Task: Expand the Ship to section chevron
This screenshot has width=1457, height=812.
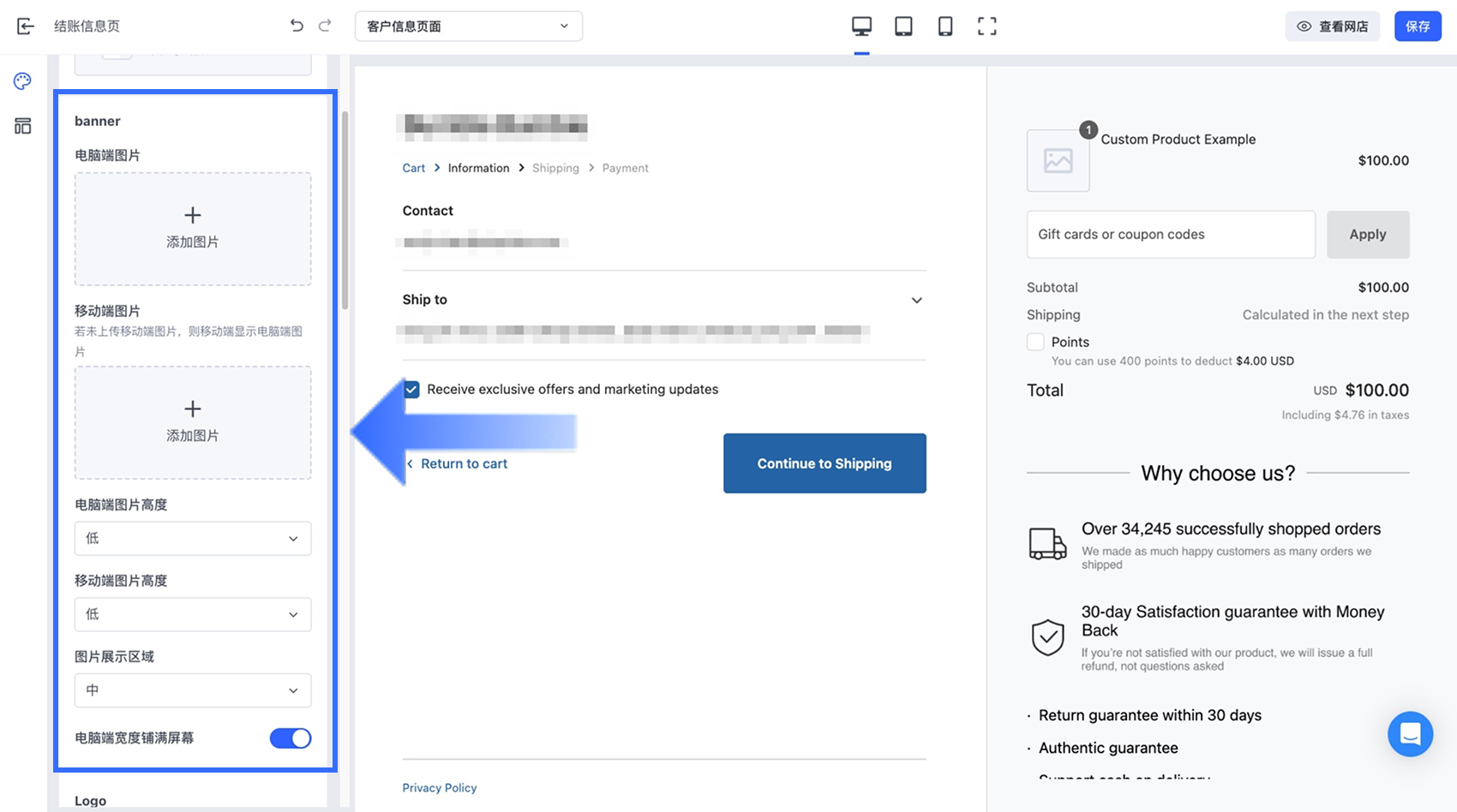Action: pos(916,301)
